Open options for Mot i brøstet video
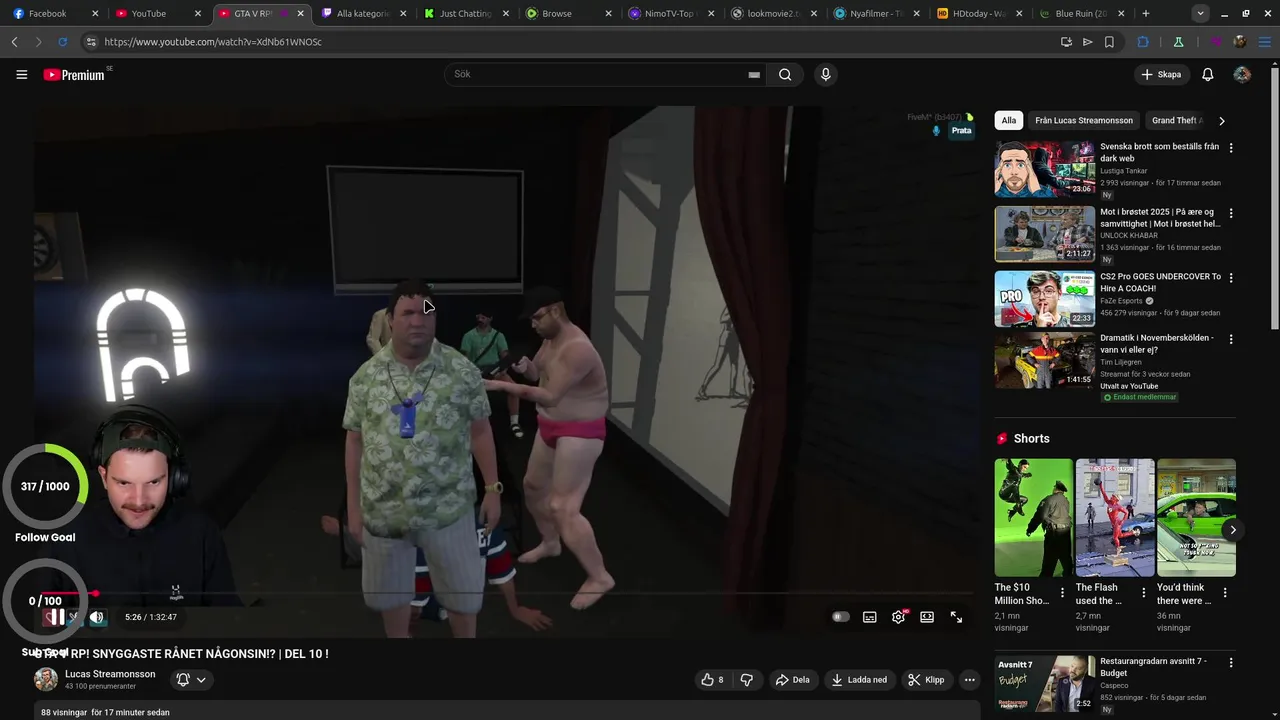Screen dimensions: 1280x720 click(1231, 213)
